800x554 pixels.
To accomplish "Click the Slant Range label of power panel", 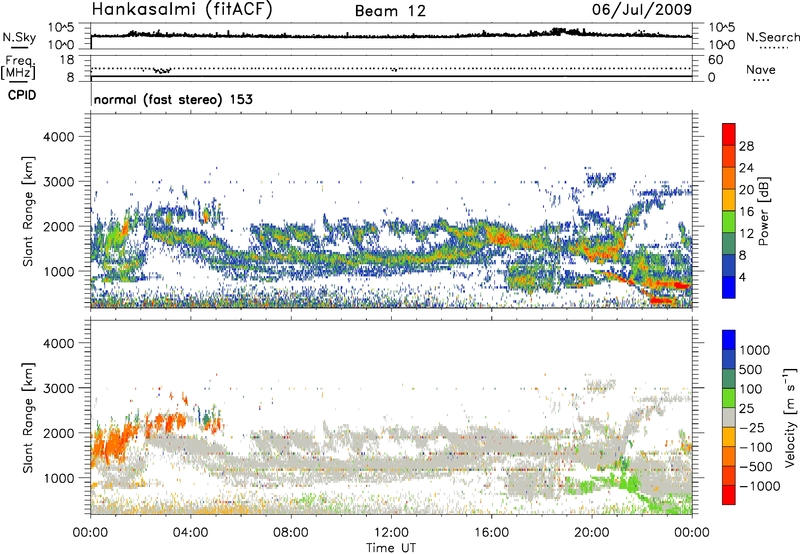I will (28, 211).
